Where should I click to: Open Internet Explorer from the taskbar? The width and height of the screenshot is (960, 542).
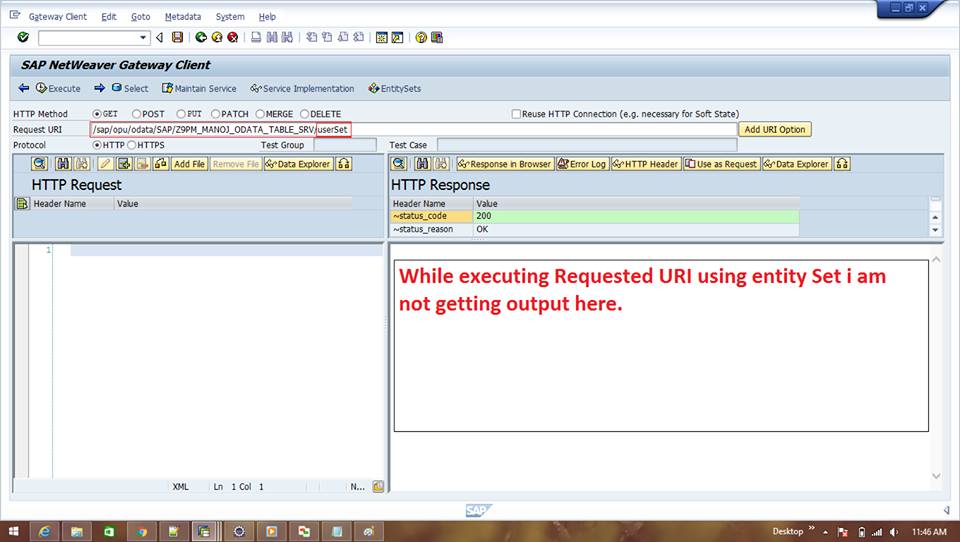pyautogui.click(x=45, y=532)
